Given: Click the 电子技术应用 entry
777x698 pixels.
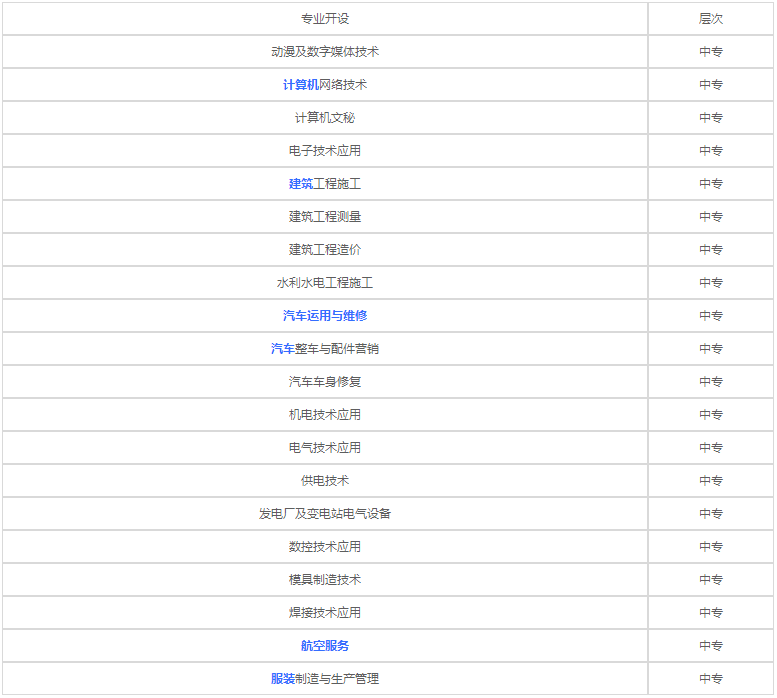Looking at the screenshot, I should (325, 151).
